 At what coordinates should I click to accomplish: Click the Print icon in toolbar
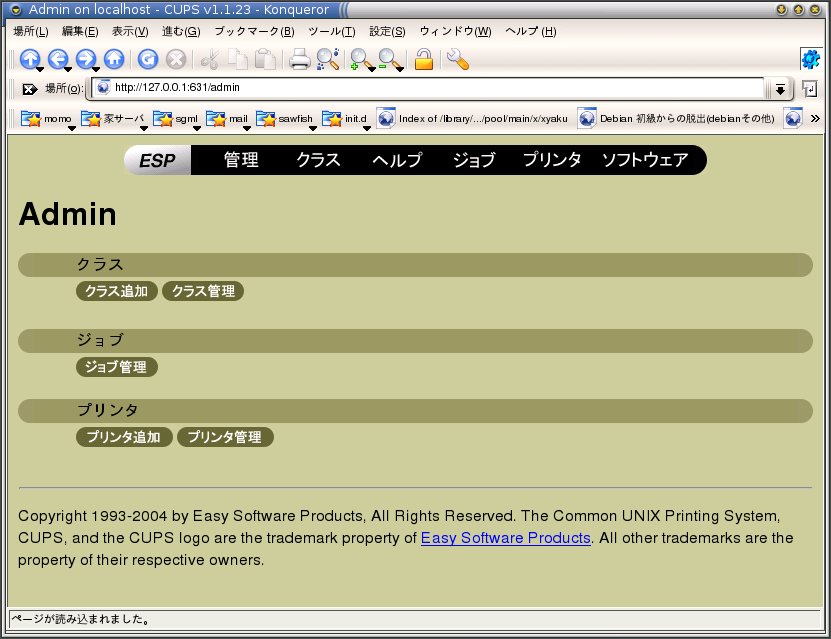tap(299, 59)
